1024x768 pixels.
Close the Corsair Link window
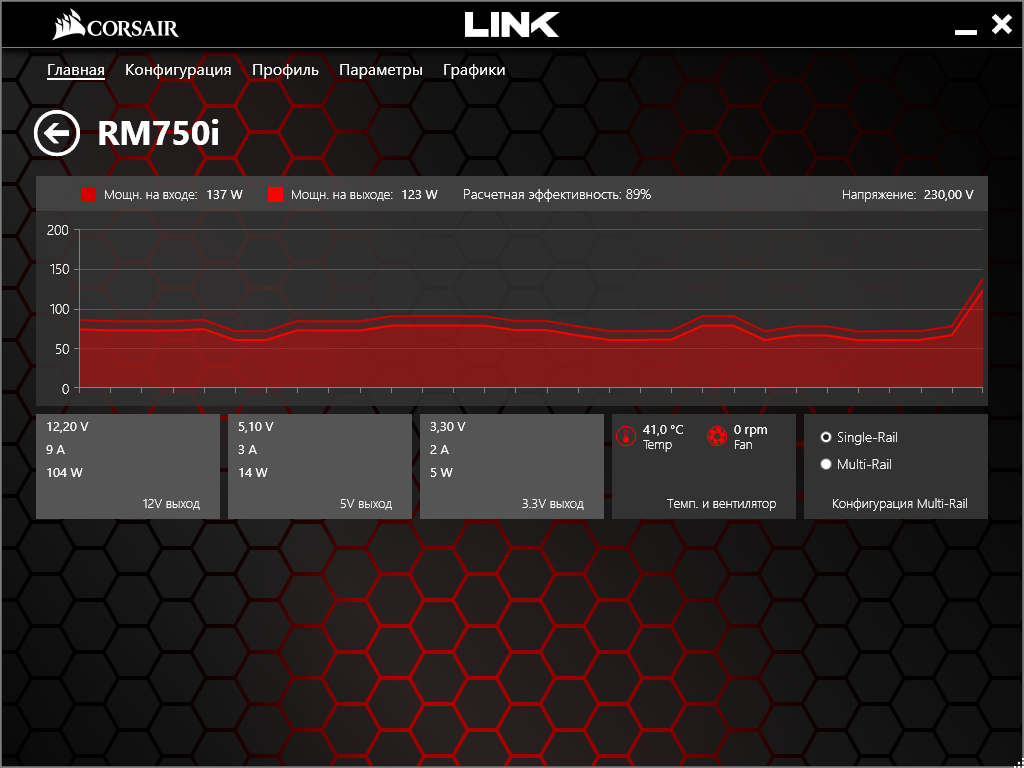coord(1001,25)
